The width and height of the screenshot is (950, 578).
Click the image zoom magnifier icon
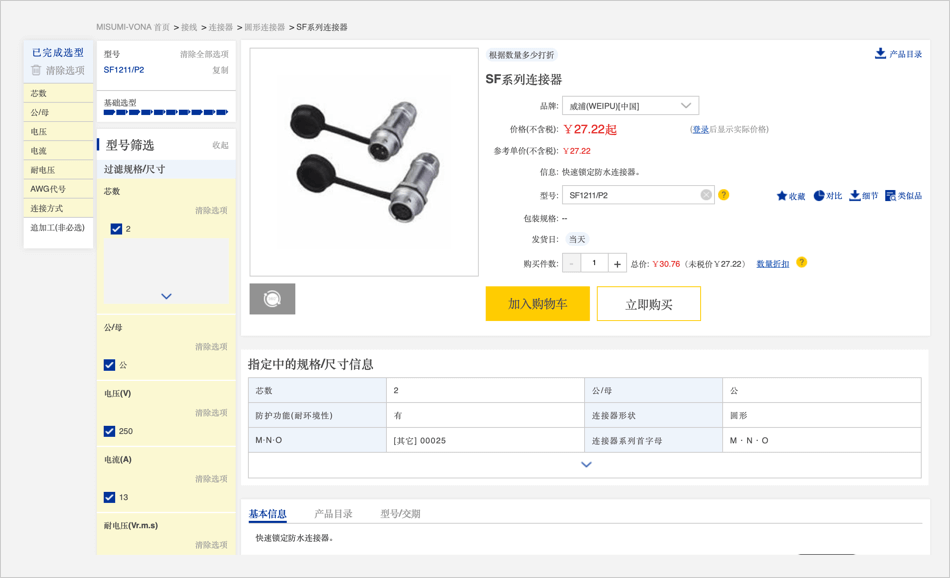point(272,299)
